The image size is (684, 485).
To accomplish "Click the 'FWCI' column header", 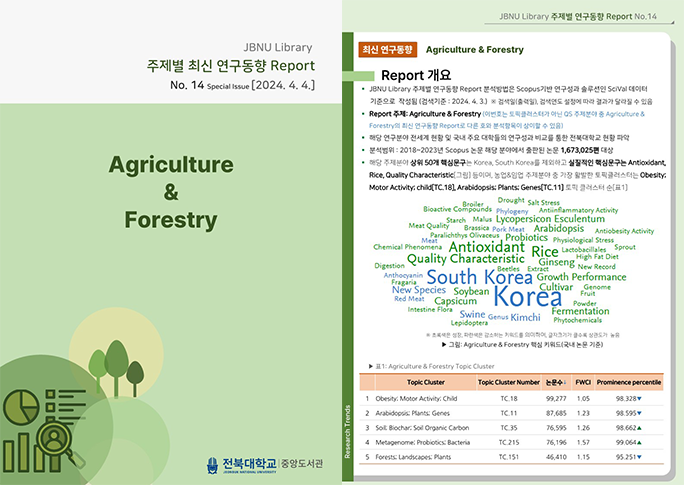I will point(583,382).
